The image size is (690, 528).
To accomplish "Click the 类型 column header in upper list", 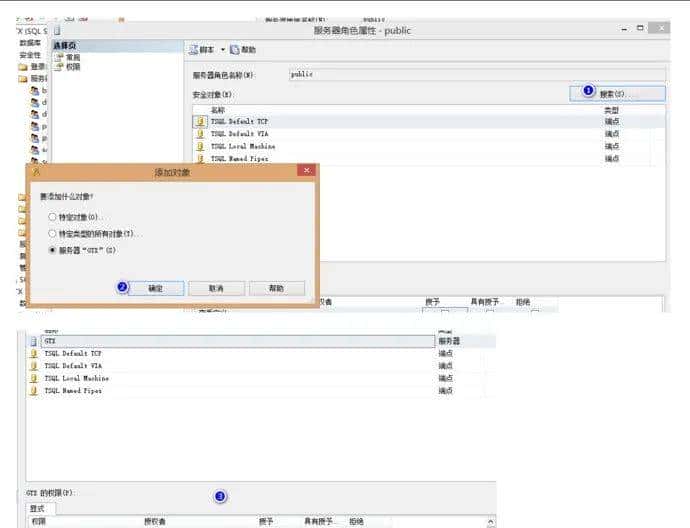I will point(612,110).
